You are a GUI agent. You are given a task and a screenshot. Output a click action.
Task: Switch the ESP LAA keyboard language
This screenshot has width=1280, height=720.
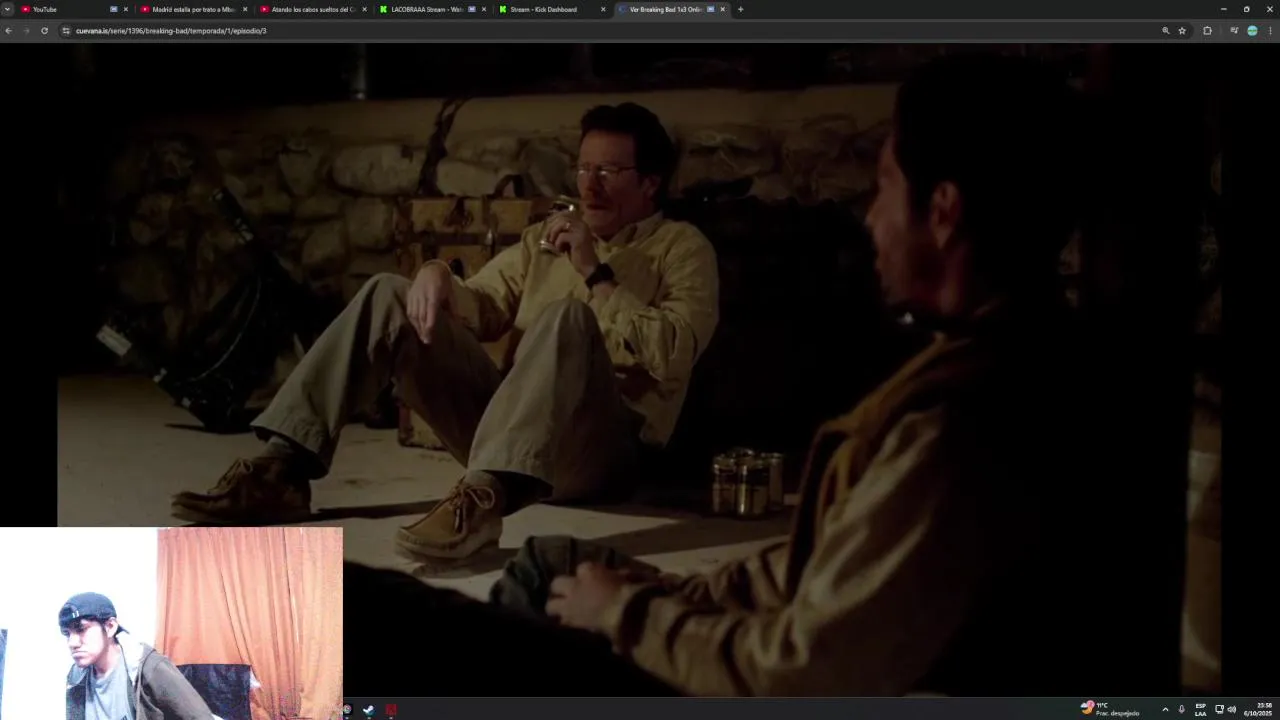click(1200, 709)
